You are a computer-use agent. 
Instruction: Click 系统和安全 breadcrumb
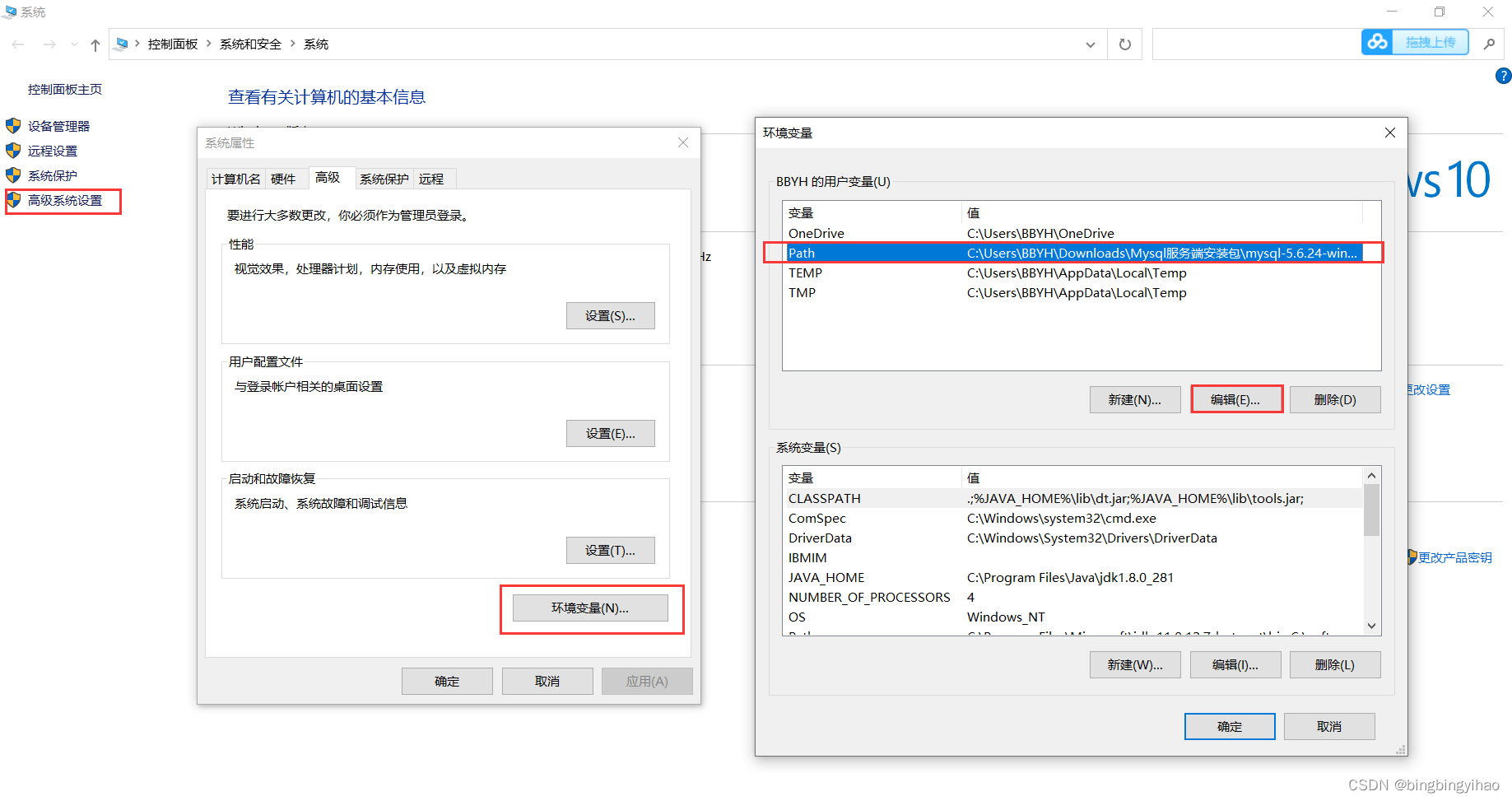point(250,44)
